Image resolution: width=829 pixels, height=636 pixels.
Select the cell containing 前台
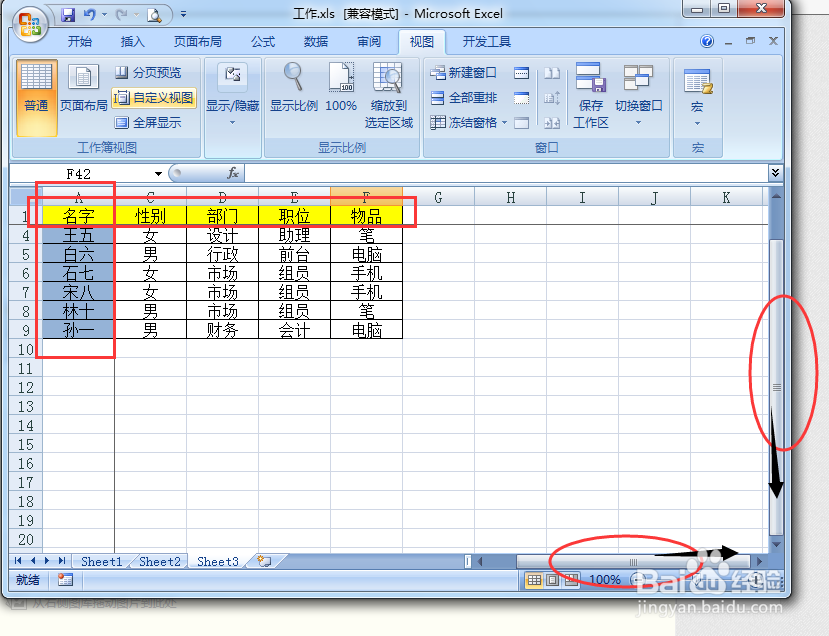[x=294, y=254]
